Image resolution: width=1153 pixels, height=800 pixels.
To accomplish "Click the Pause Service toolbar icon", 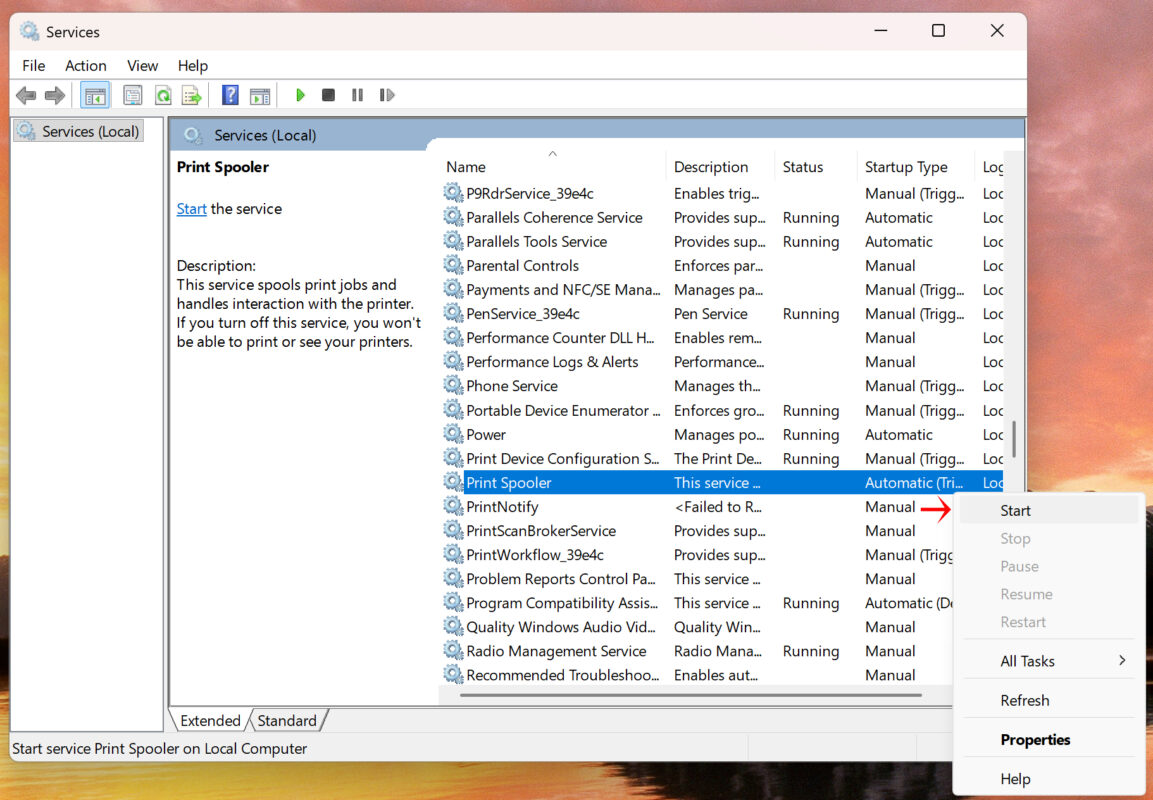I will pos(357,95).
